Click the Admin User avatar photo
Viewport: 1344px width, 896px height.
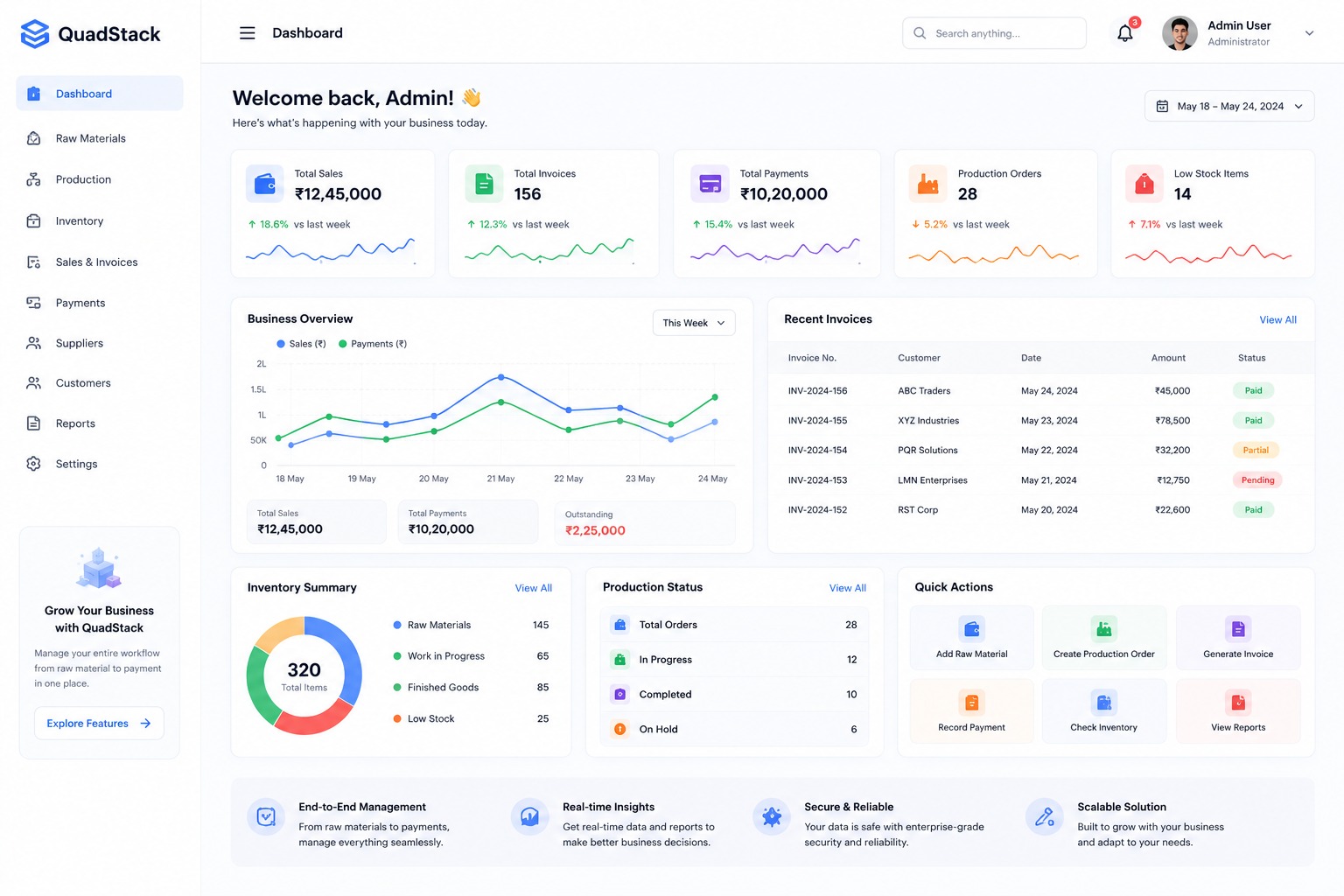tap(1179, 33)
